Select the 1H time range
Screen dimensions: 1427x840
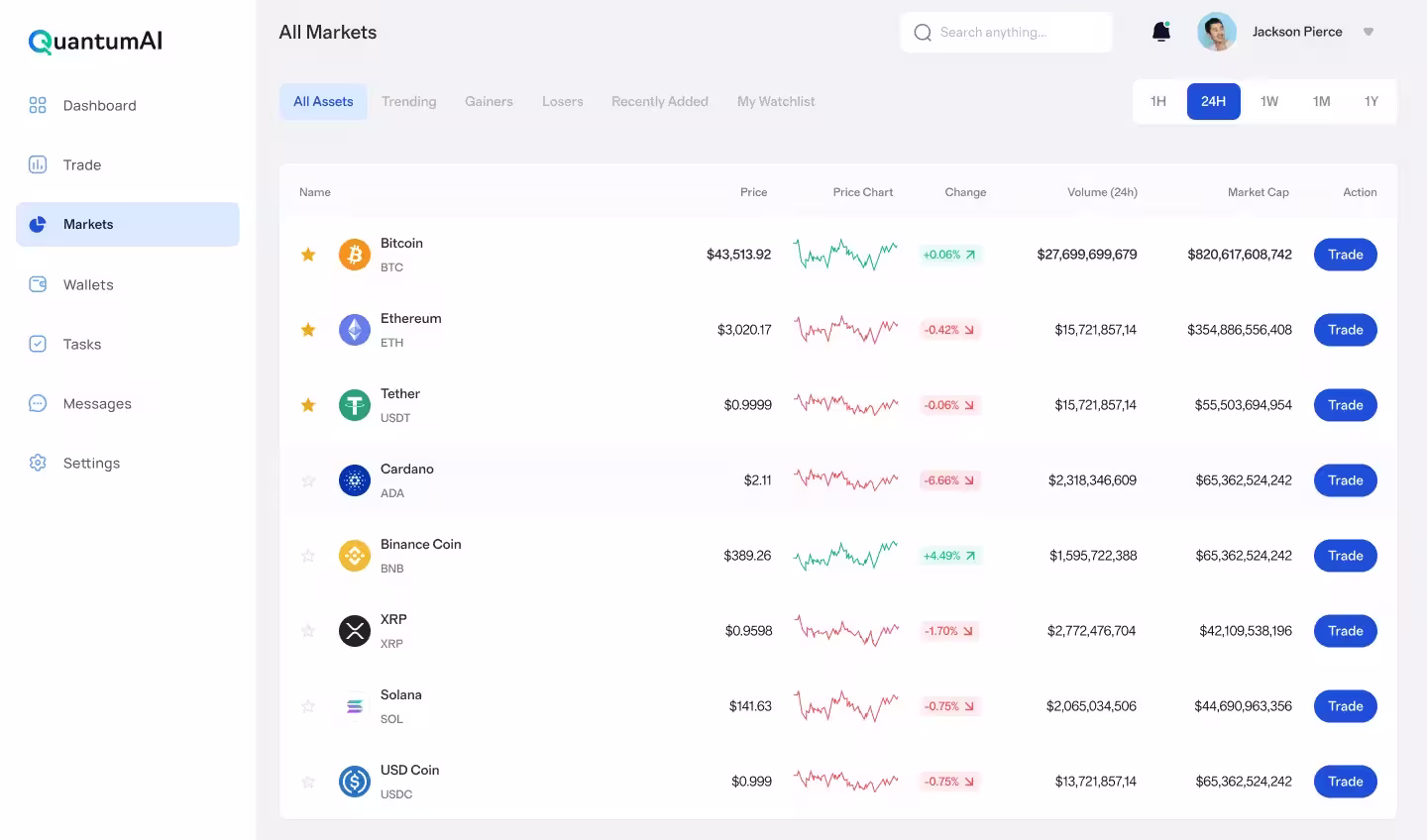pyautogui.click(x=1158, y=101)
